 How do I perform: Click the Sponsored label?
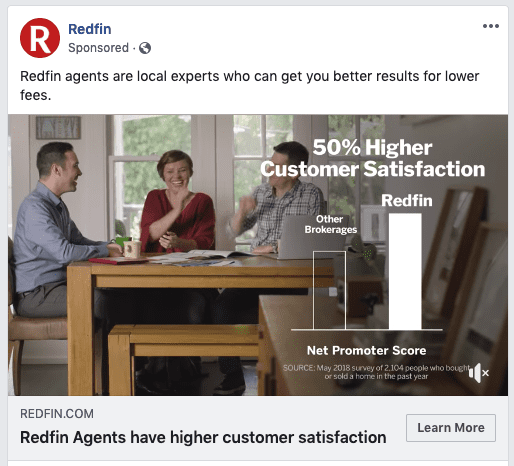point(98,48)
